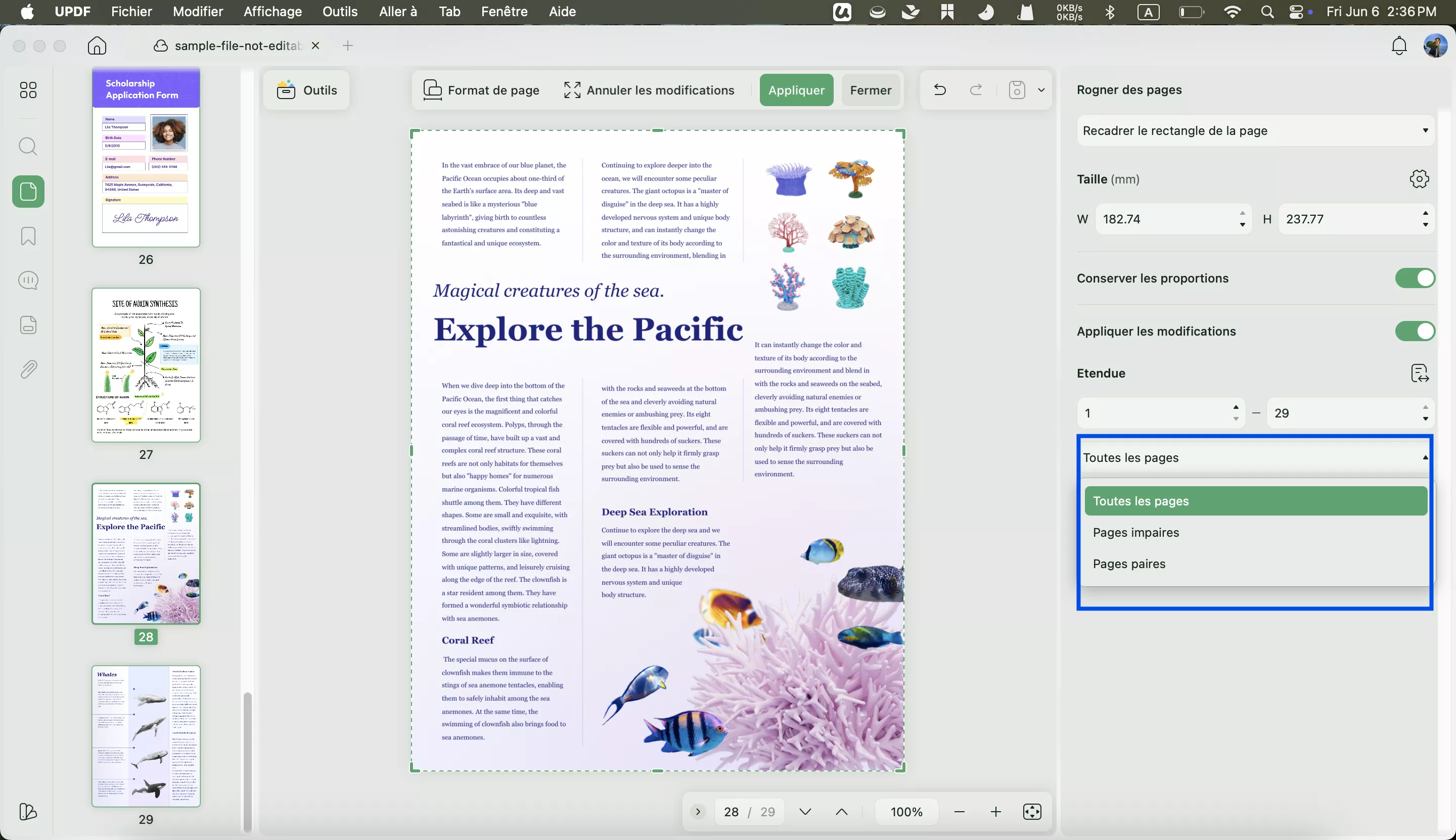Click the Appliquer button
Image resolution: width=1456 pixels, height=840 pixels.
point(796,90)
